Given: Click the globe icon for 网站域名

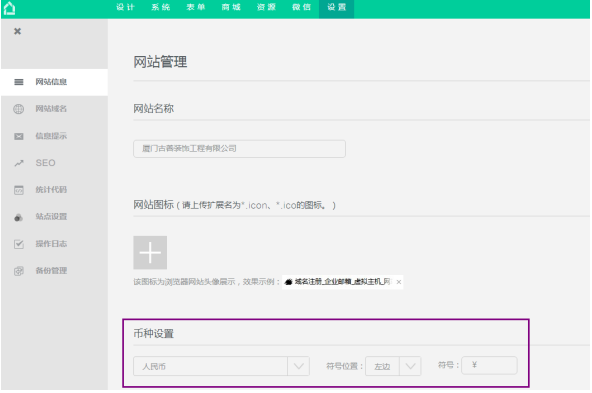Looking at the screenshot, I should coord(18,109).
